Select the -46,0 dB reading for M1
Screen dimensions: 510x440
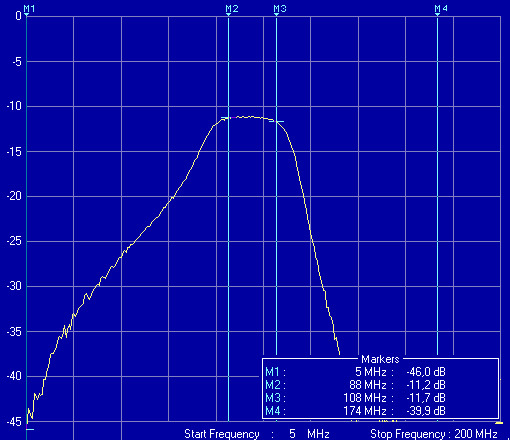tap(426, 372)
